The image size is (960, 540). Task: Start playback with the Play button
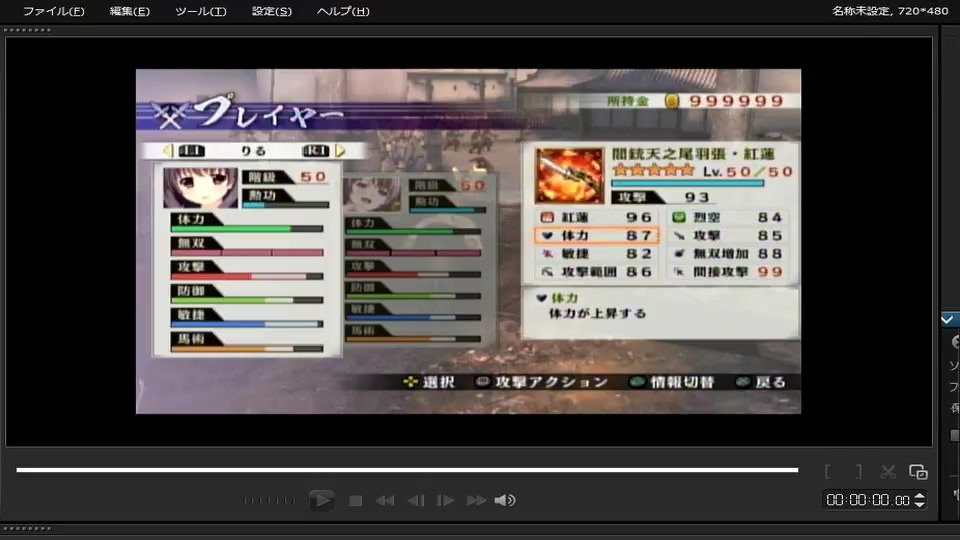321,500
